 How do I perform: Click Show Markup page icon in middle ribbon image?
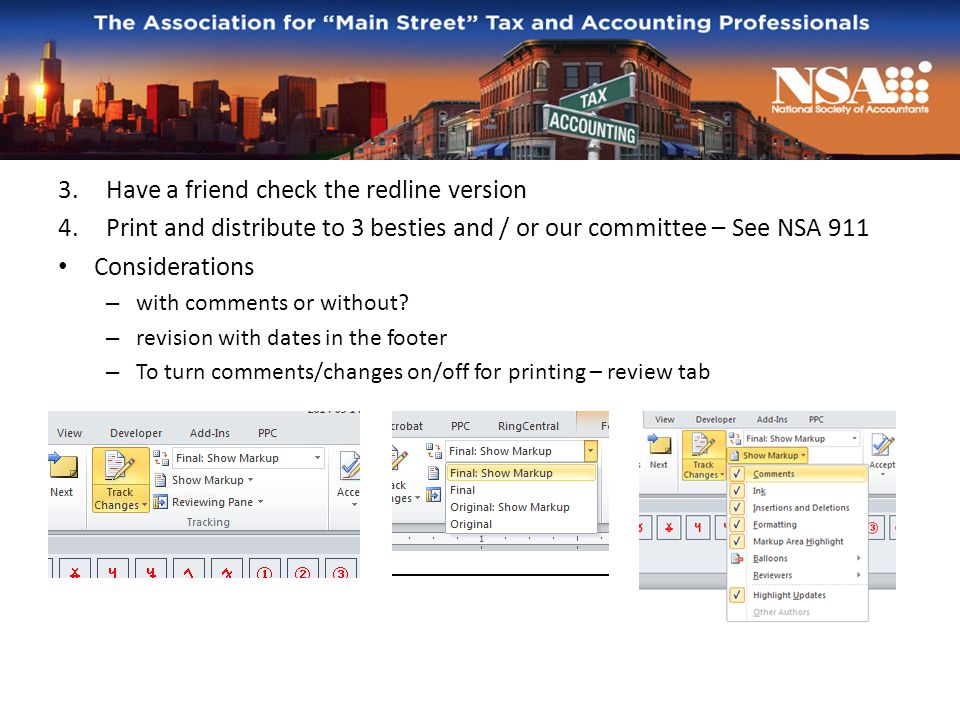[x=433, y=473]
